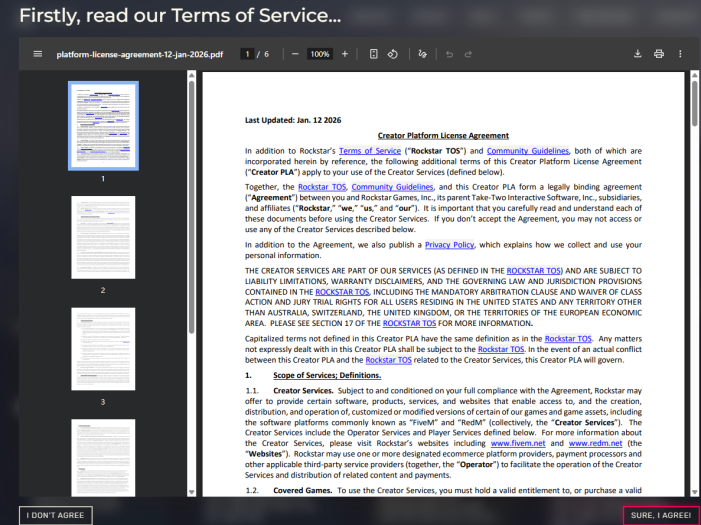Click the 'Last Updated: Jan. 12 2026' text
This screenshot has width=701, height=525.
click(x=293, y=120)
